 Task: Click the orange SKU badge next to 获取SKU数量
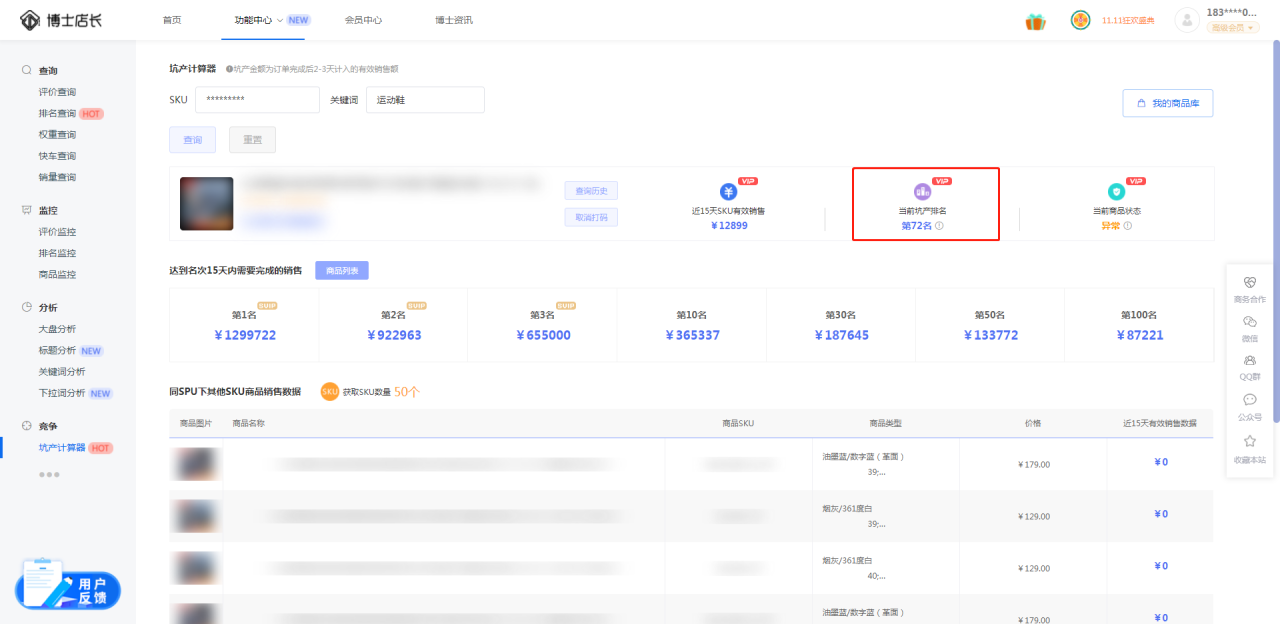[329, 393]
